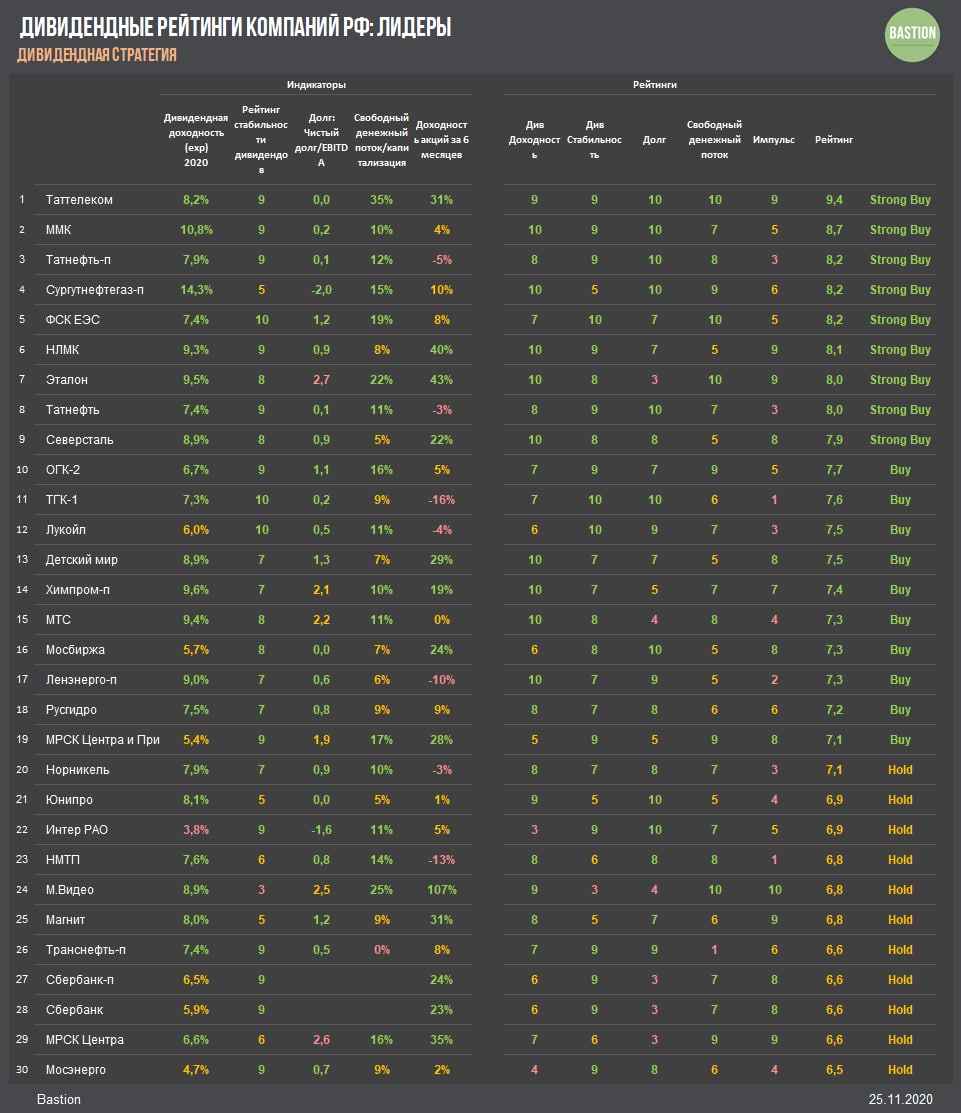Select the 'МТС' company name
961x1113 pixels.
58,620
